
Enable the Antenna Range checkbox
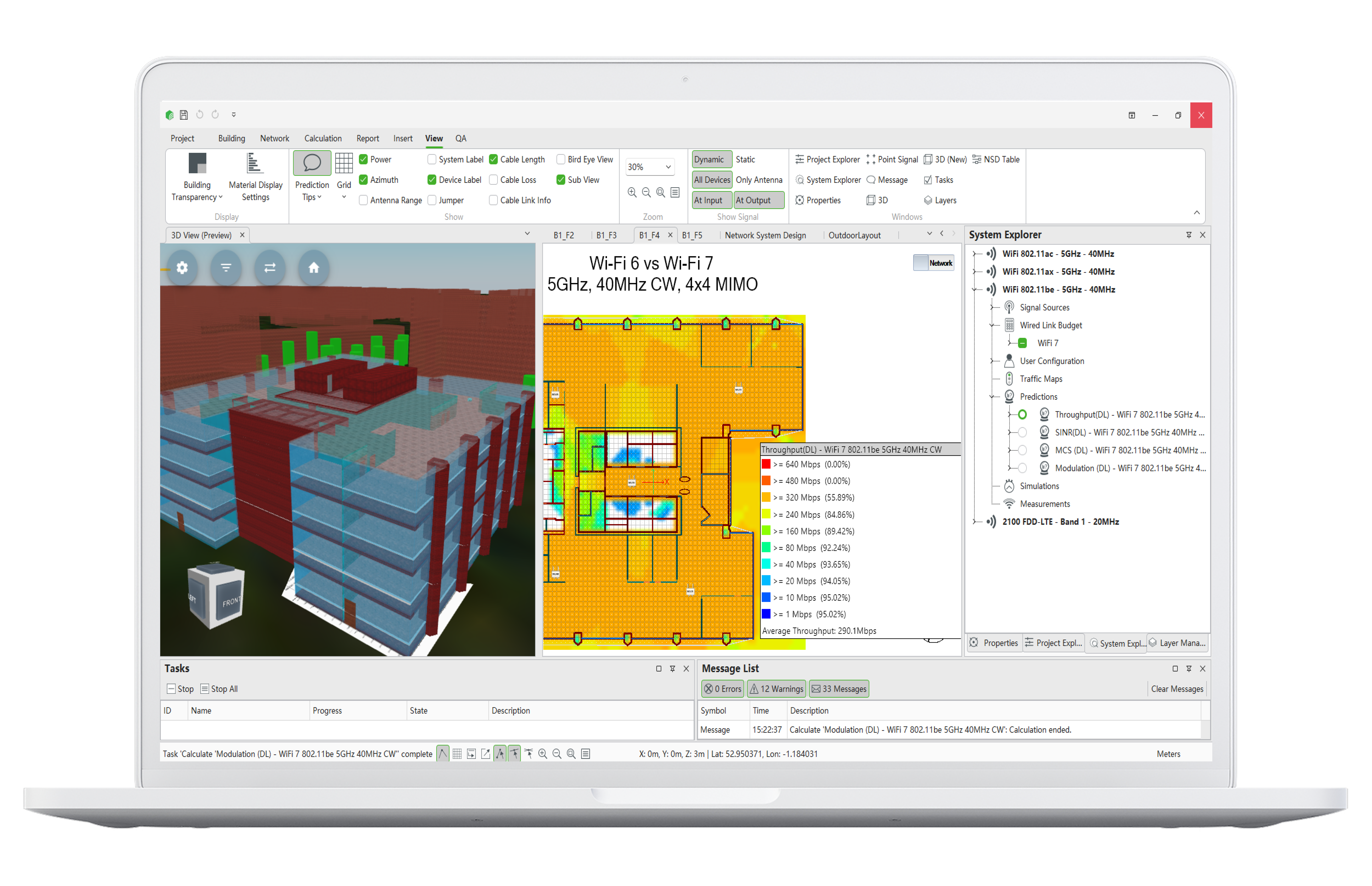coord(364,200)
